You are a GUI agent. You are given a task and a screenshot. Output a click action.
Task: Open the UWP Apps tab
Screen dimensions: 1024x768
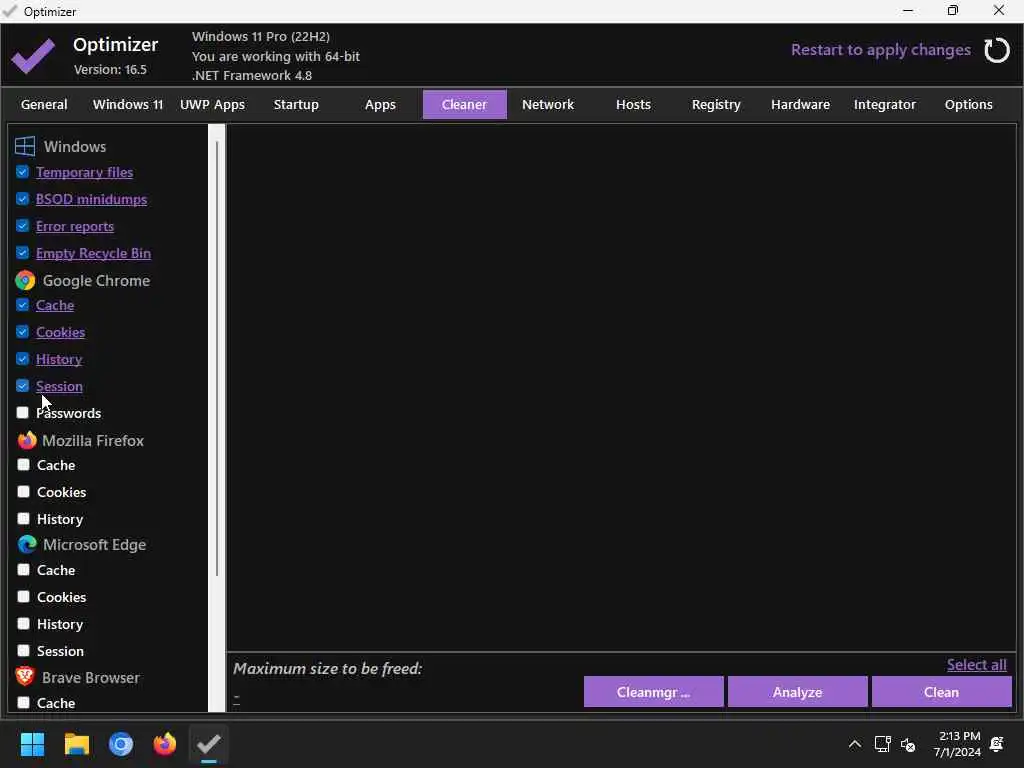tap(212, 104)
